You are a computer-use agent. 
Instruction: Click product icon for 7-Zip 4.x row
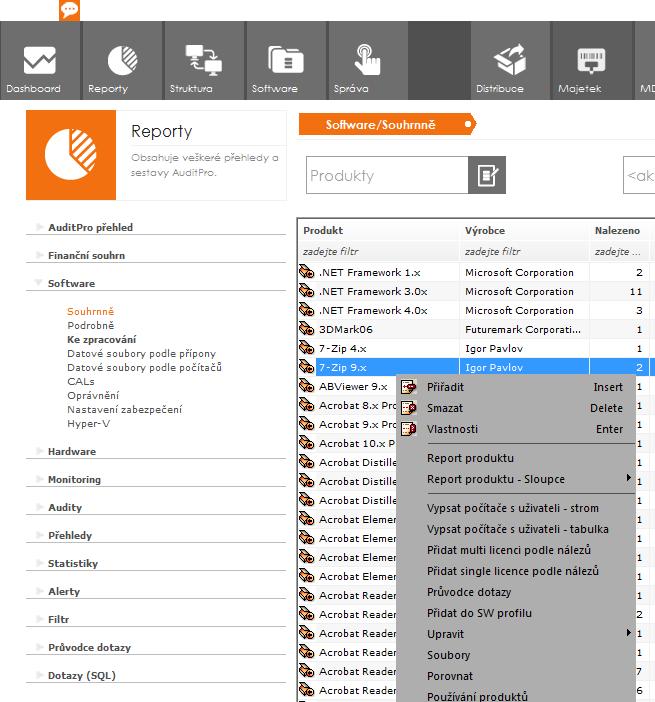click(307, 348)
